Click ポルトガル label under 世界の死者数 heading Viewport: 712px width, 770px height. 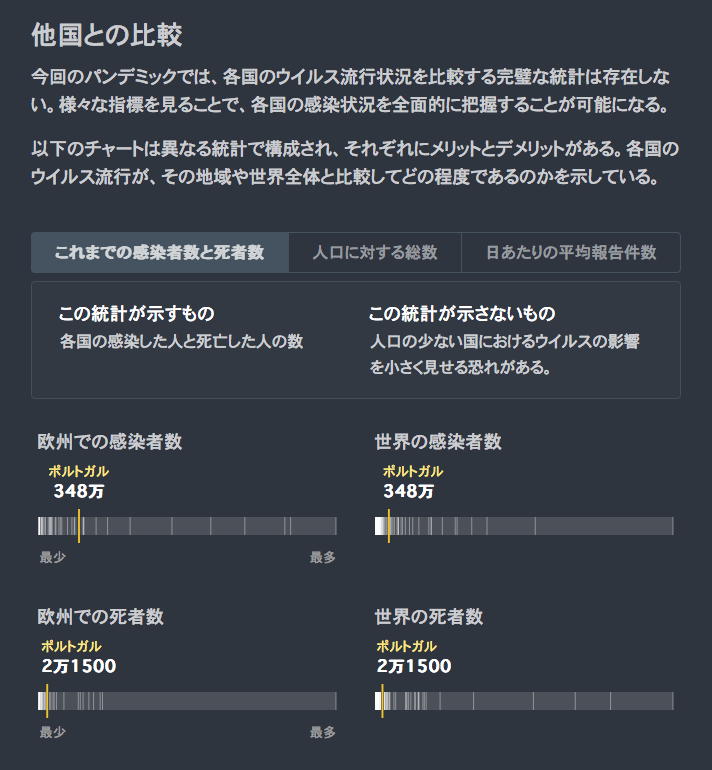coord(407,646)
